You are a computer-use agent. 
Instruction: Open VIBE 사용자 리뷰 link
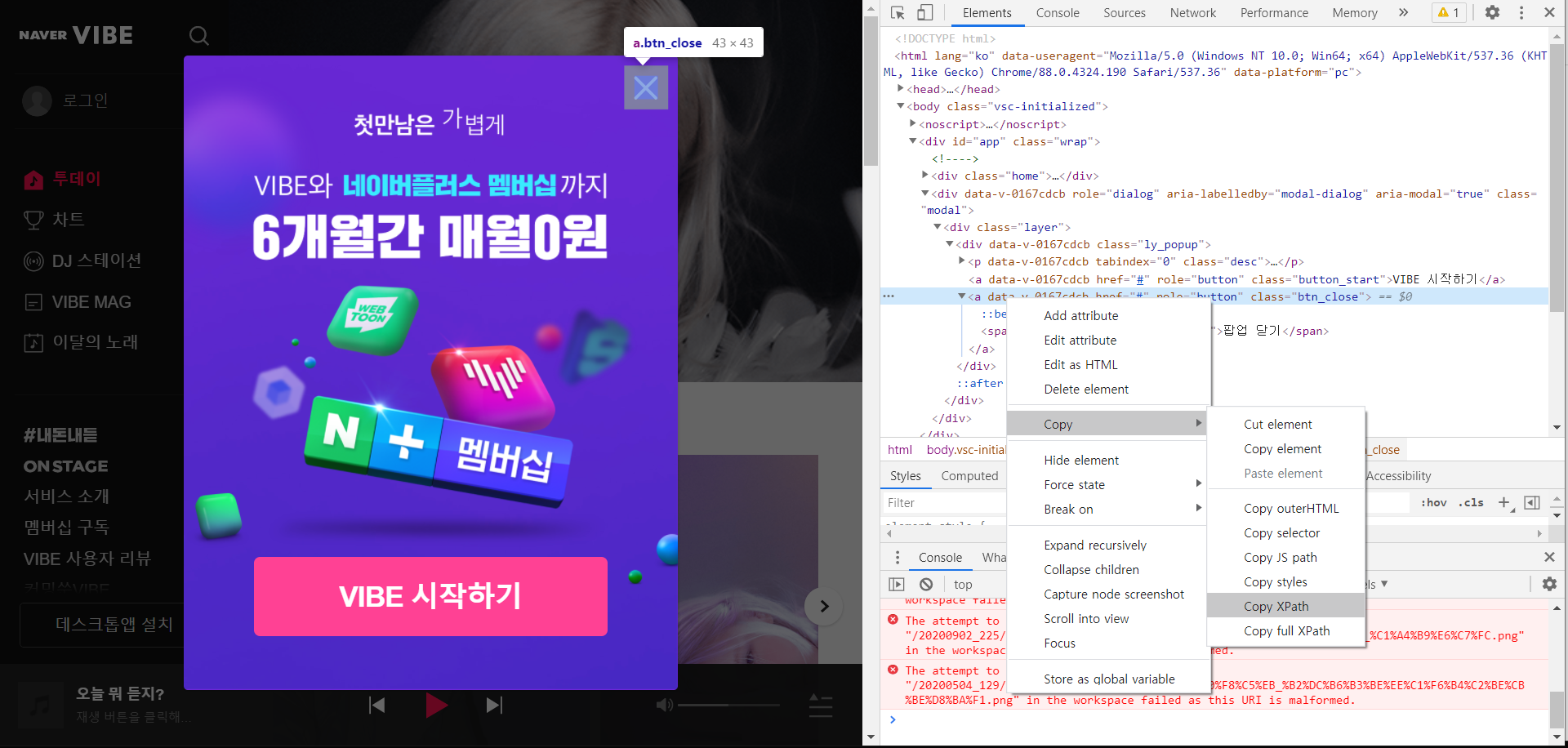click(87, 559)
